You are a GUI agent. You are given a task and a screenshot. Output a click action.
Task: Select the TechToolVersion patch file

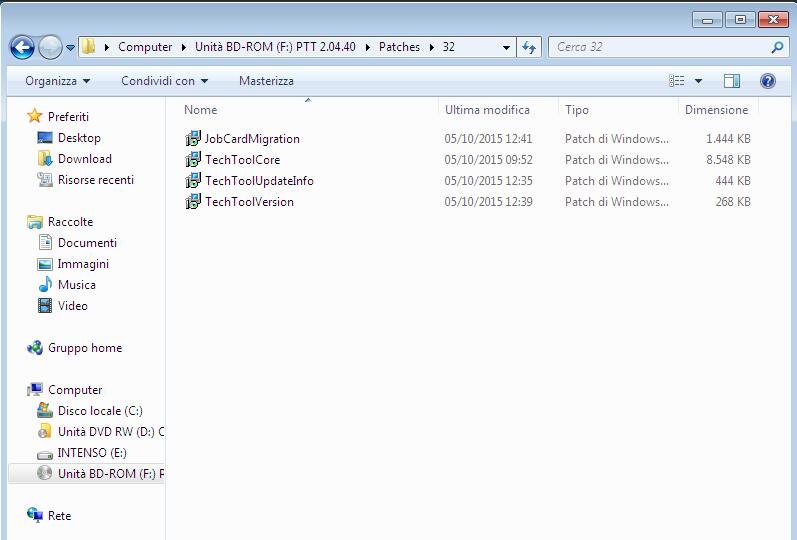239,201
